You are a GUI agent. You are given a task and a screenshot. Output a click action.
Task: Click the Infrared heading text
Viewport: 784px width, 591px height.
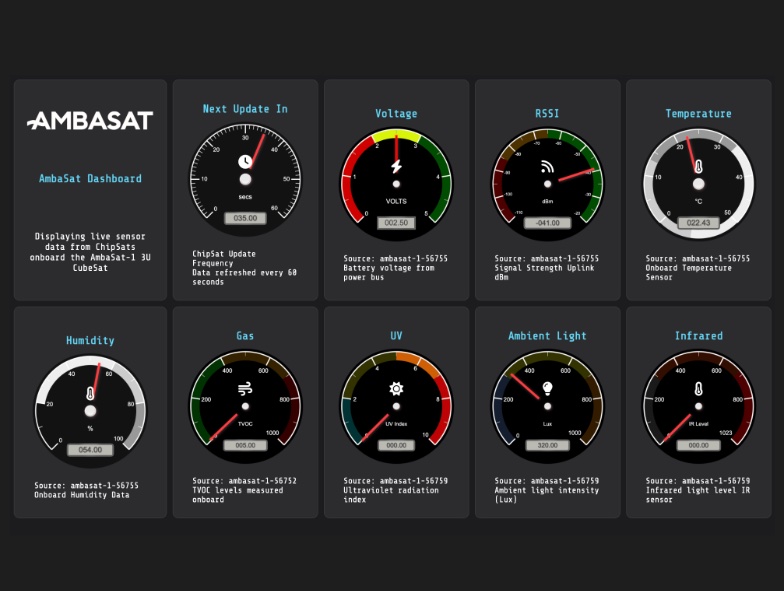[x=698, y=336]
